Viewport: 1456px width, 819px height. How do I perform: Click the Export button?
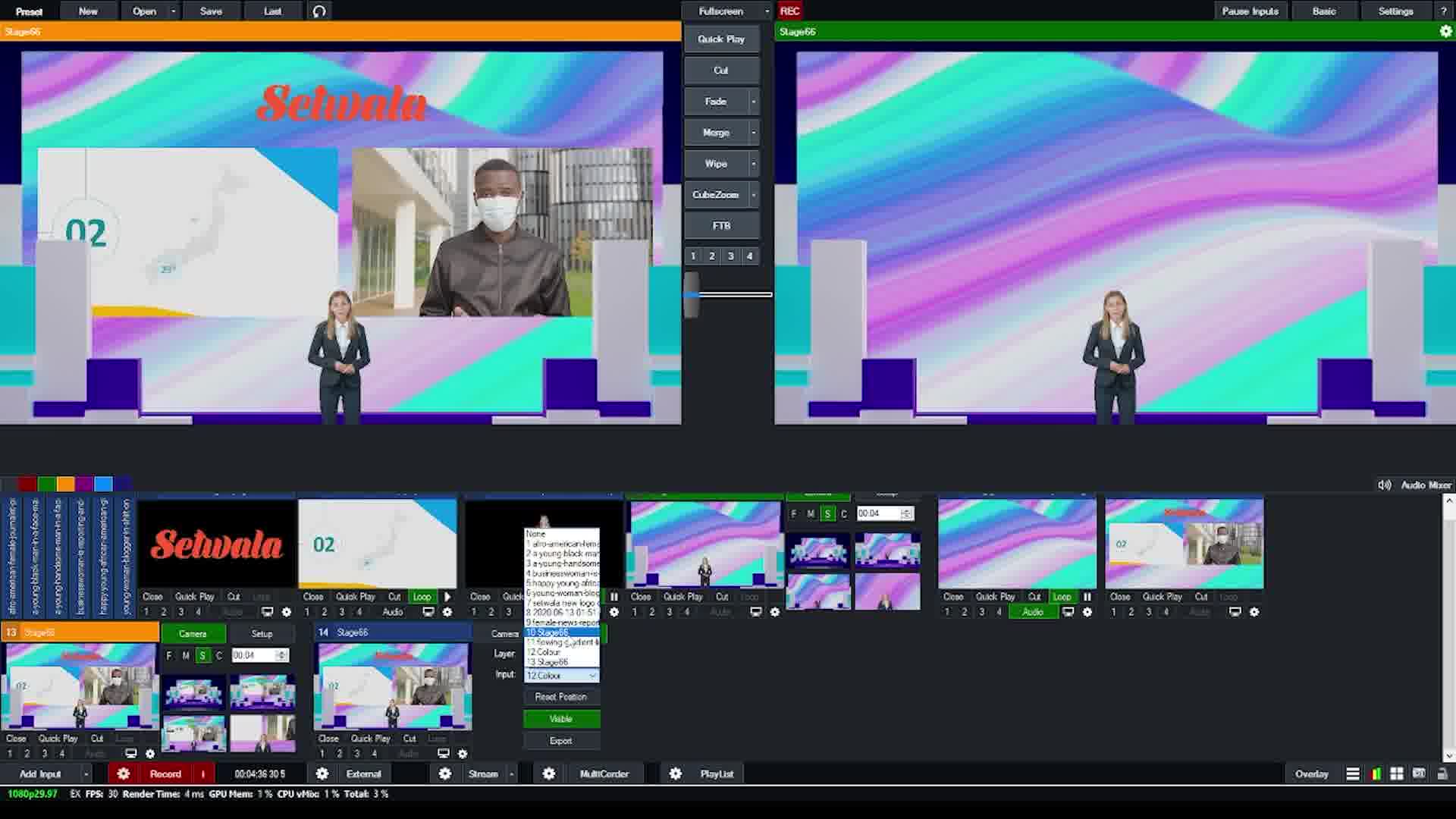click(x=561, y=740)
